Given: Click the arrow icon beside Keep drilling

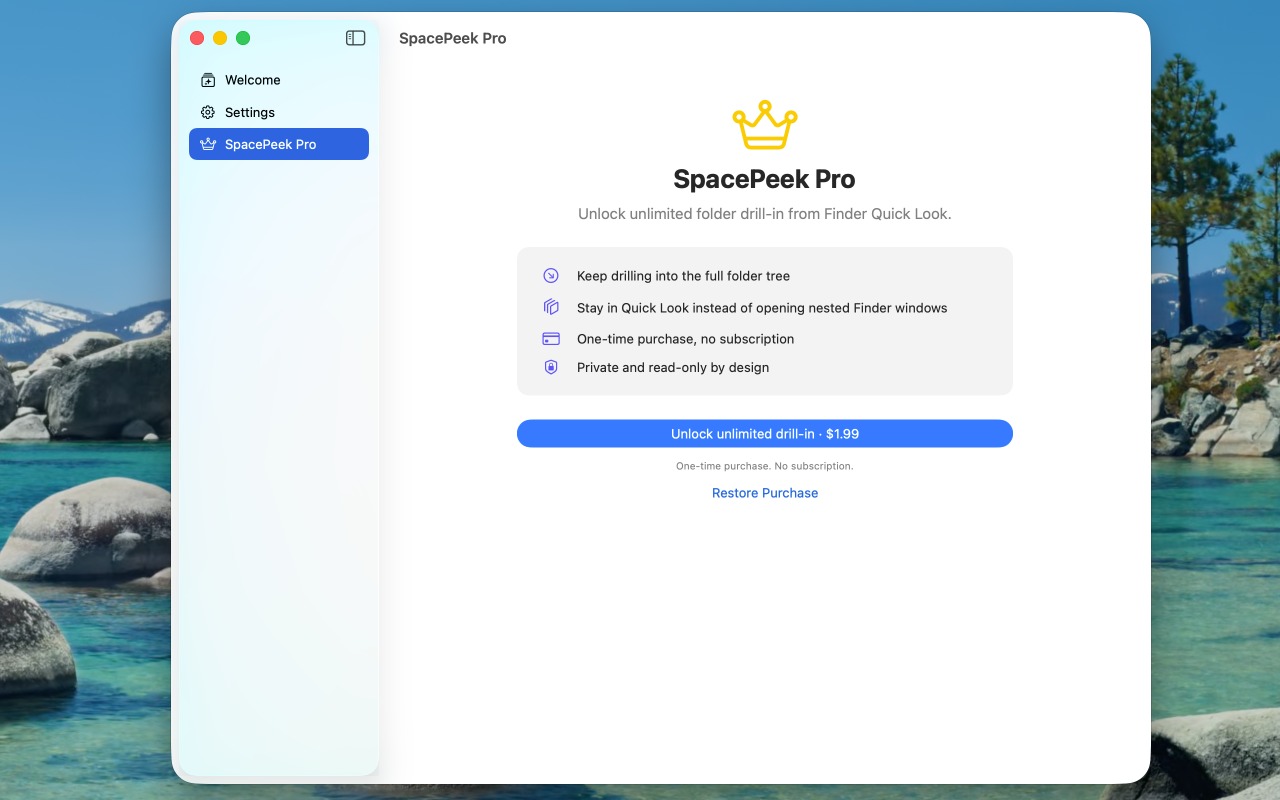Looking at the screenshot, I should pyautogui.click(x=550, y=276).
